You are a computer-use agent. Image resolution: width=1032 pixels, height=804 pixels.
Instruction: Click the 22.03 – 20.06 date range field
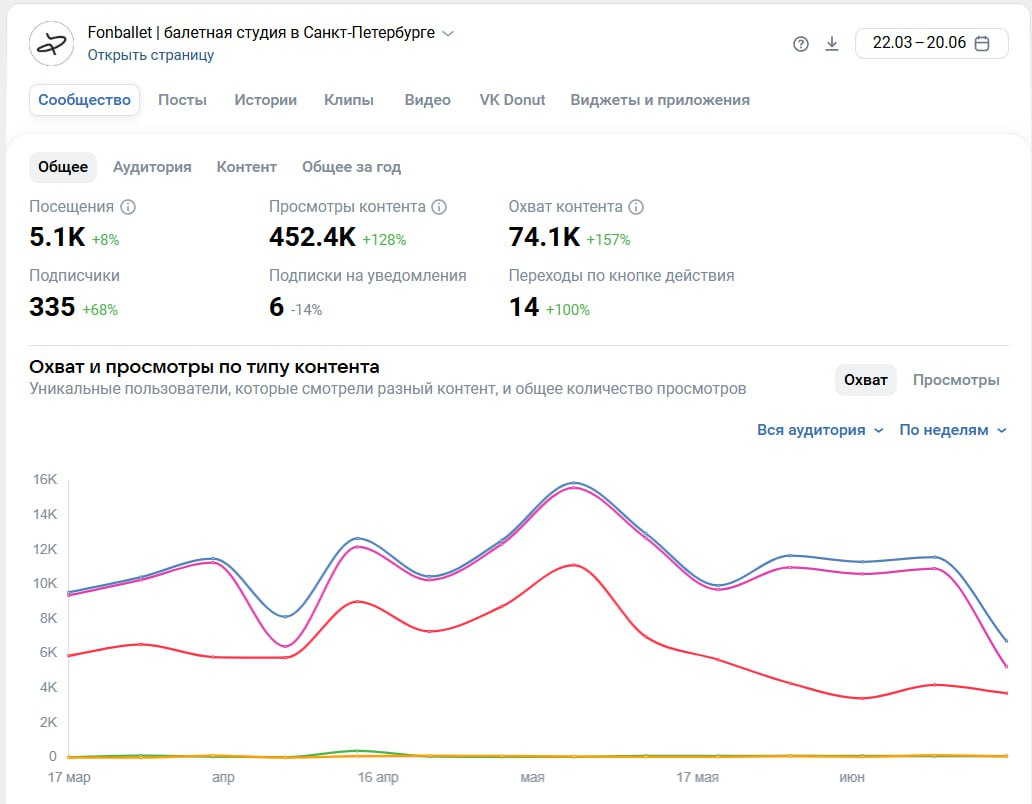coord(920,43)
